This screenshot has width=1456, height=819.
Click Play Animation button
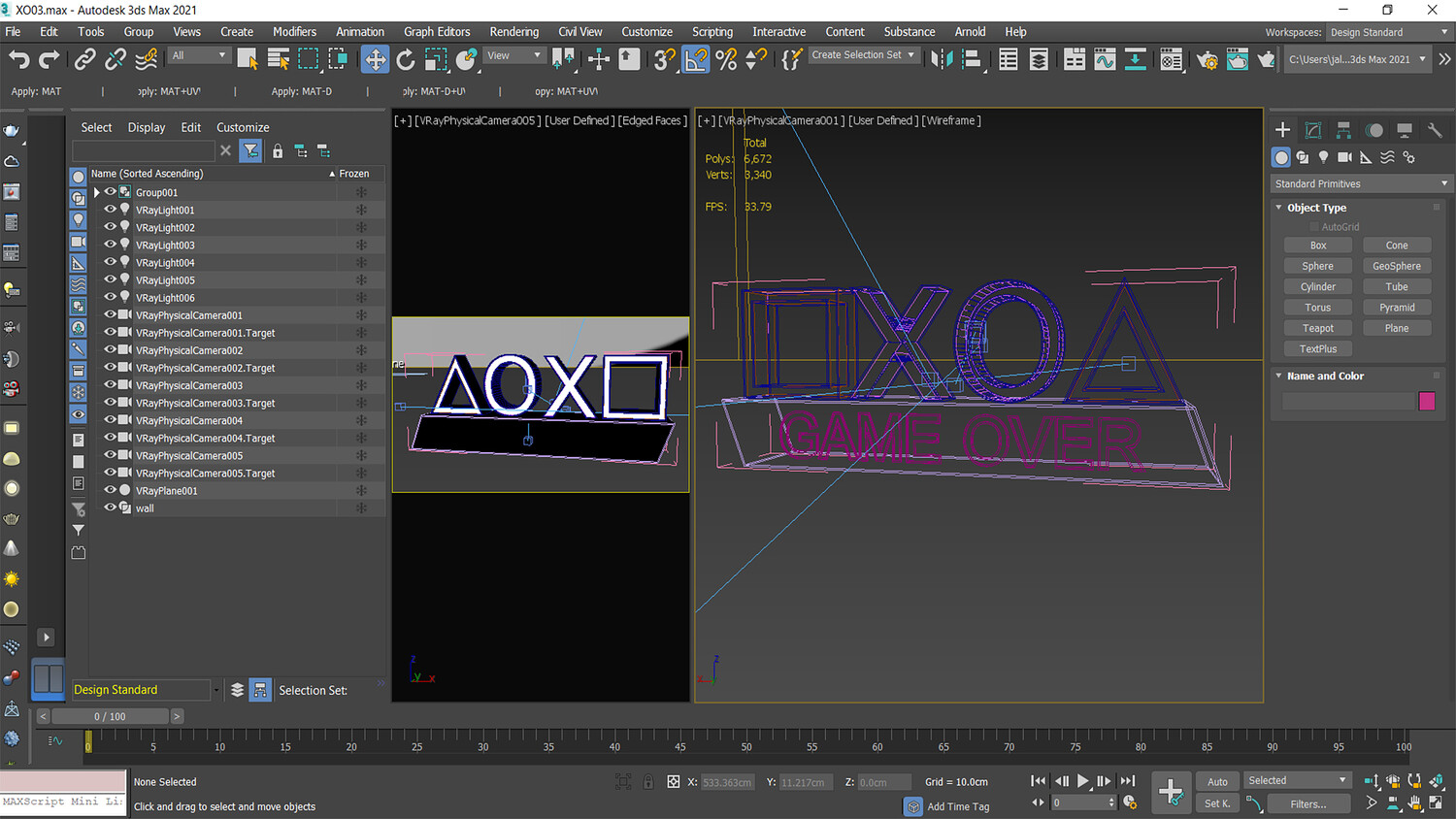click(x=1082, y=781)
